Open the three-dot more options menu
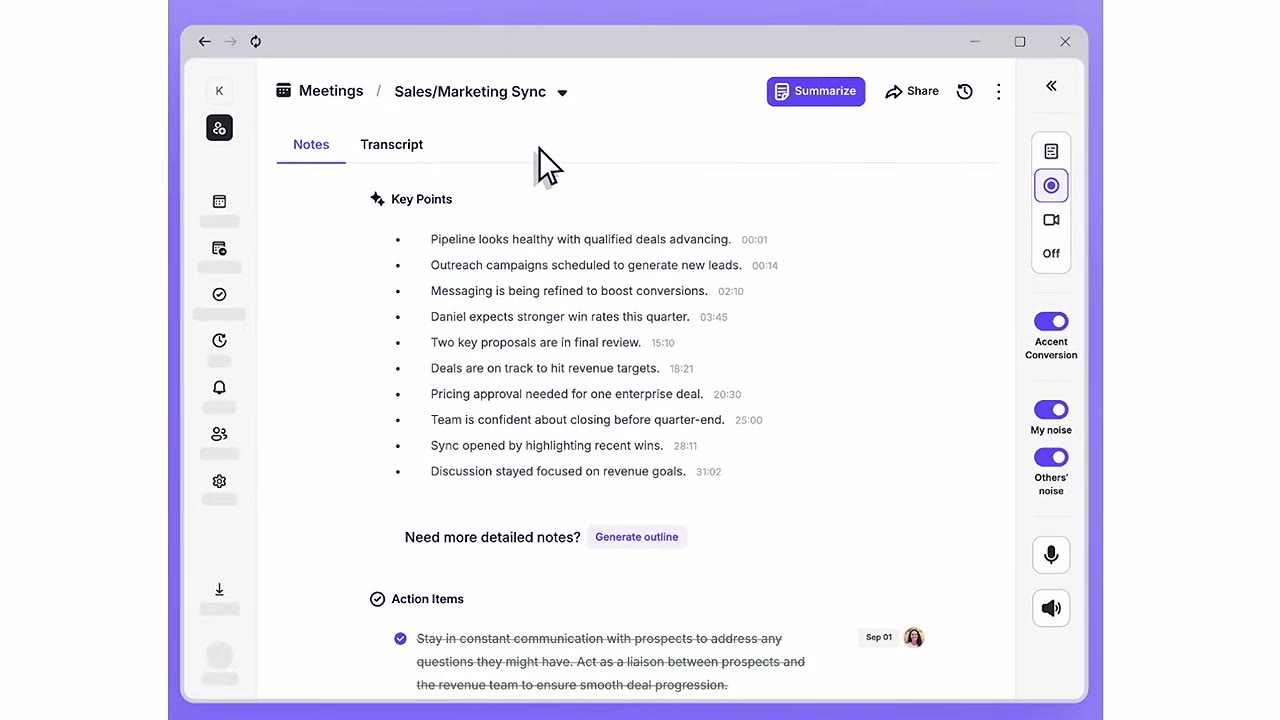 tap(998, 91)
